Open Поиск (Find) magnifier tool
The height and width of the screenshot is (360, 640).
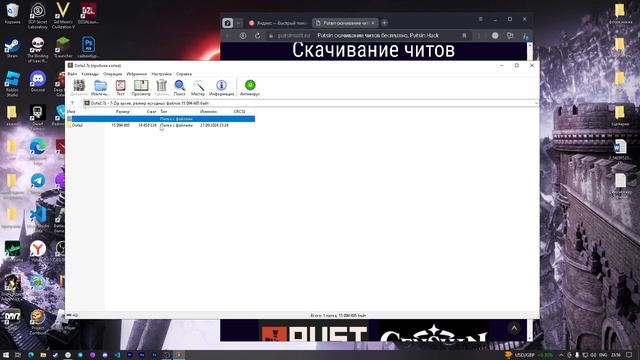(x=180, y=87)
